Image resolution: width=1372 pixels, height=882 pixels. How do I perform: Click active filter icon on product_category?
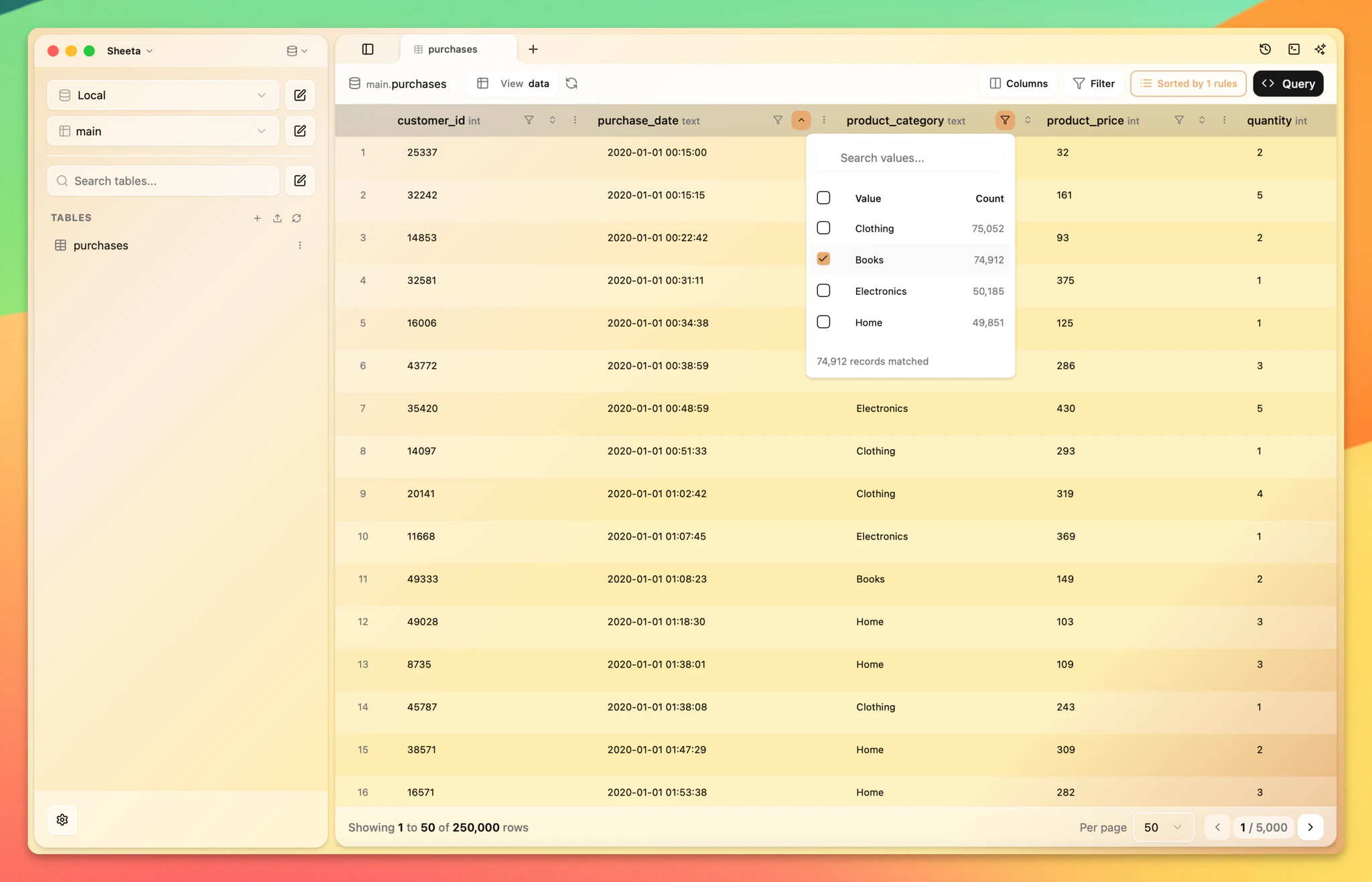click(1005, 120)
